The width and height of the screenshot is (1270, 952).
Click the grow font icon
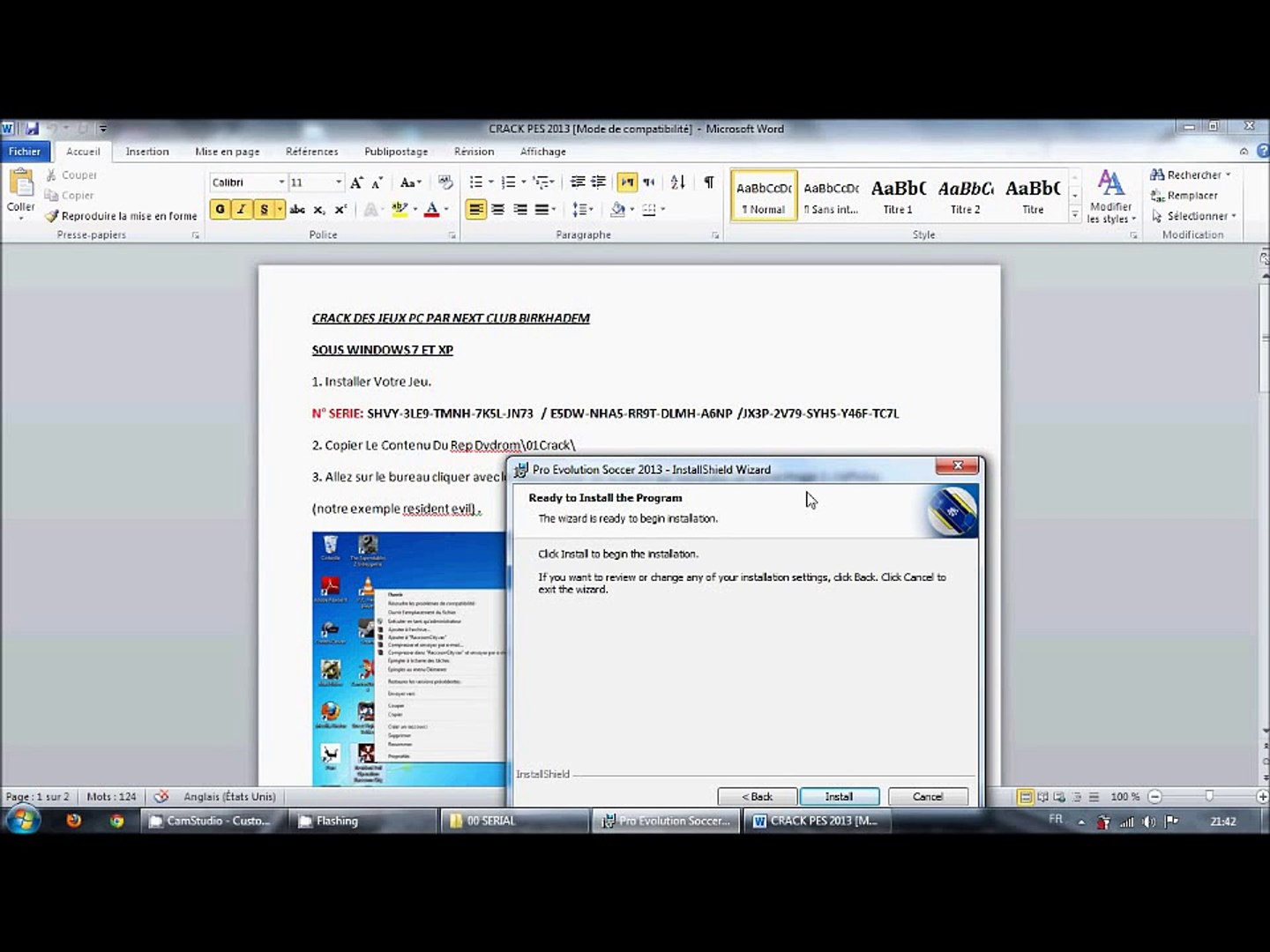point(356,182)
